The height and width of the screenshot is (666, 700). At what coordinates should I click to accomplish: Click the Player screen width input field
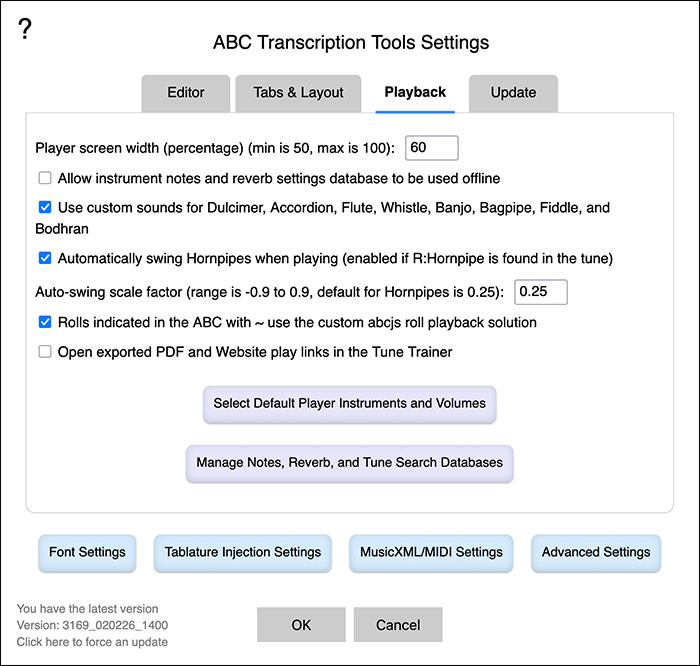tap(431, 148)
